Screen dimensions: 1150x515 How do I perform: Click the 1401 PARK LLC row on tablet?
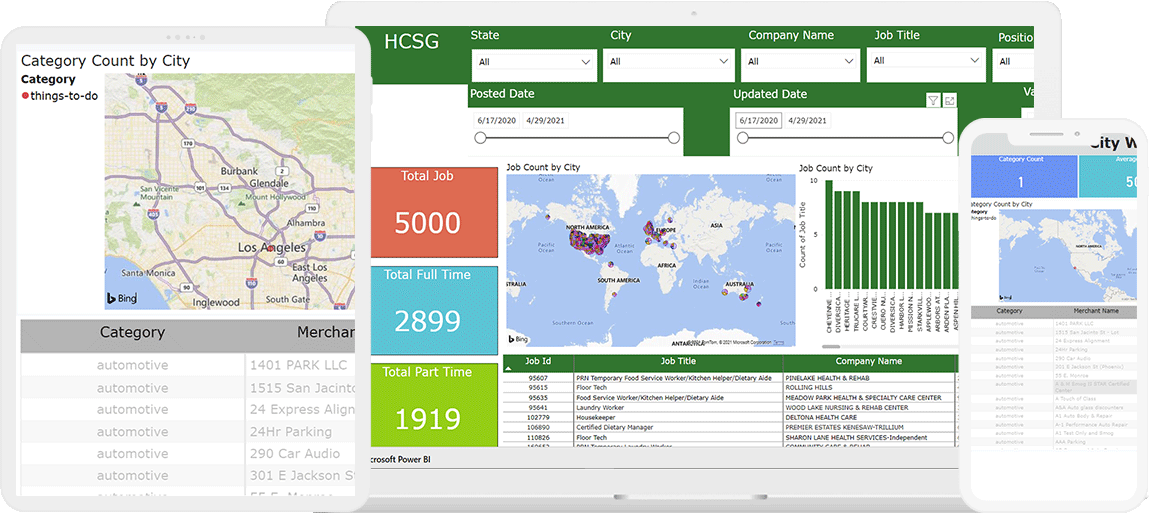click(x=188, y=365)
